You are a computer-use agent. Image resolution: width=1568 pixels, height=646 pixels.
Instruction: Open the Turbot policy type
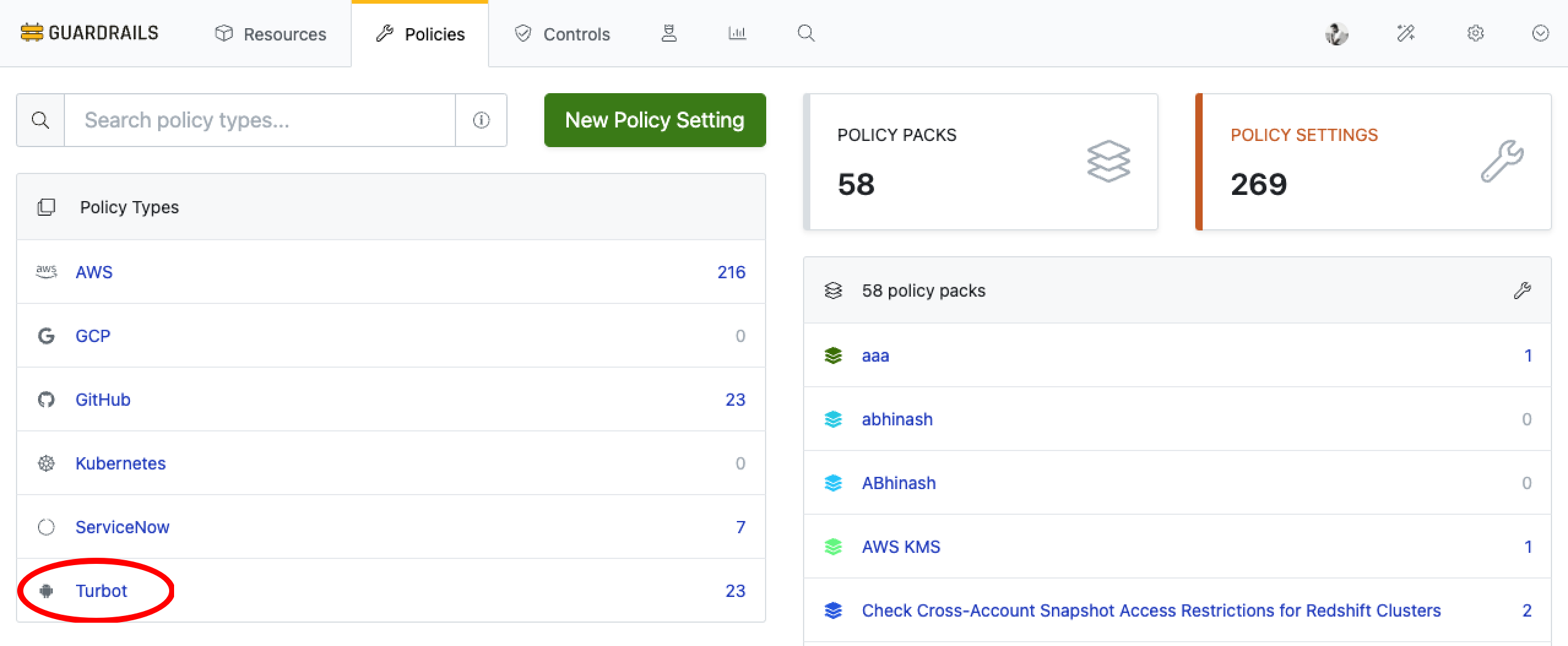(101, 591)
